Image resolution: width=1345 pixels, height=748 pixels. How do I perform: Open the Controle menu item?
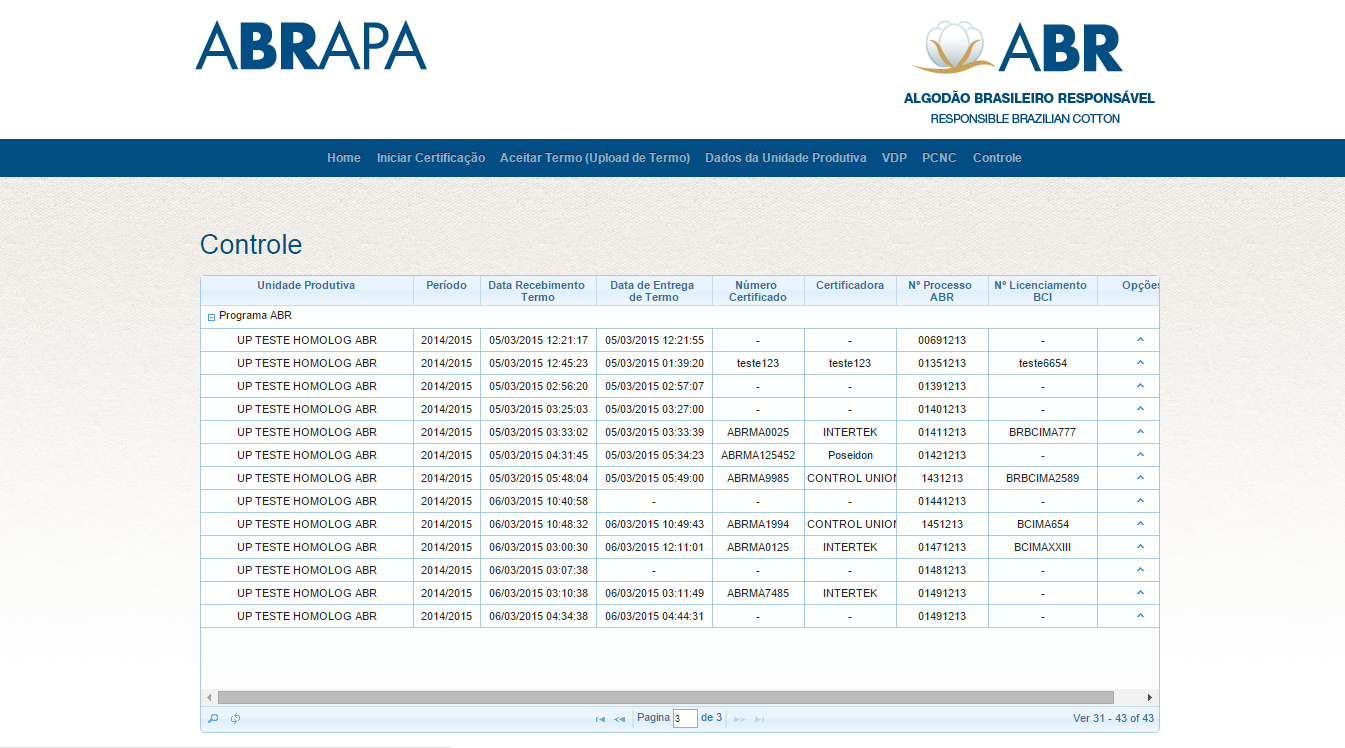click(997, 158)
